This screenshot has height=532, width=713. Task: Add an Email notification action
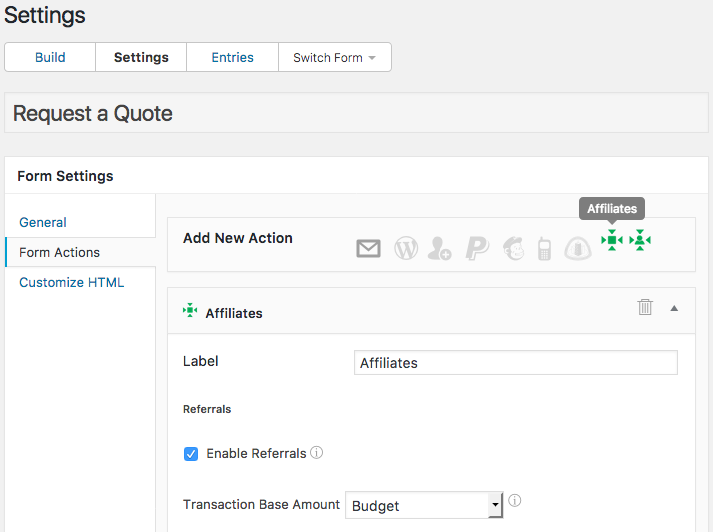pos(368,249)
